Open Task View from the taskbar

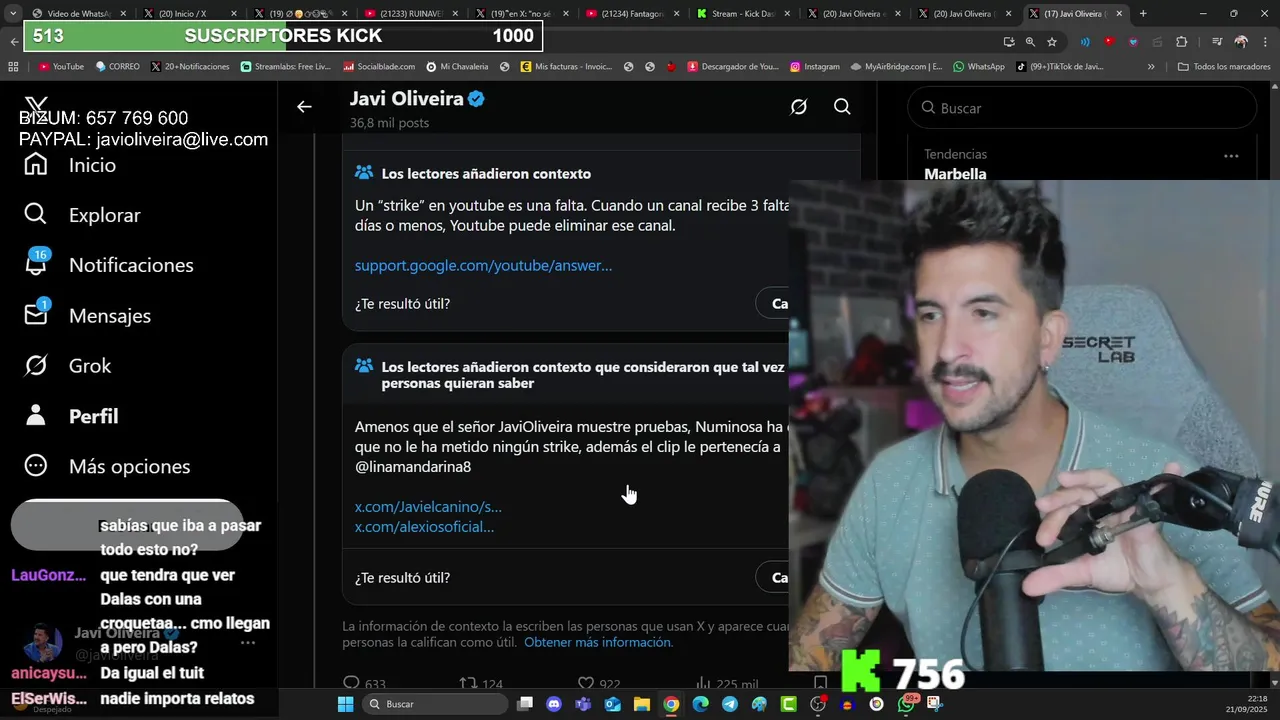(525, 704)
